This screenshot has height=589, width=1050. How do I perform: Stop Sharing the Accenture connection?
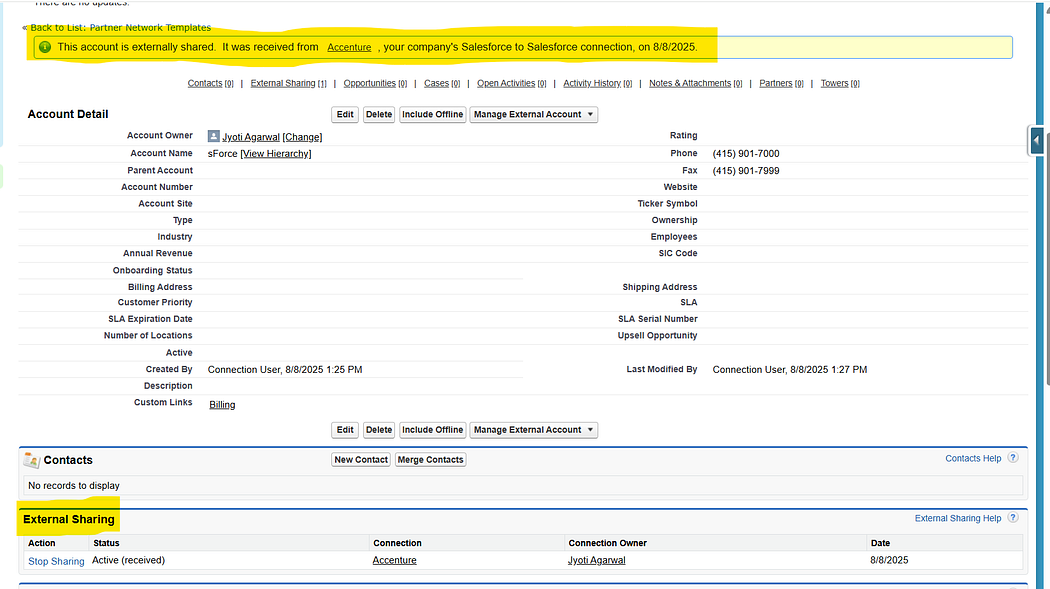56,562
